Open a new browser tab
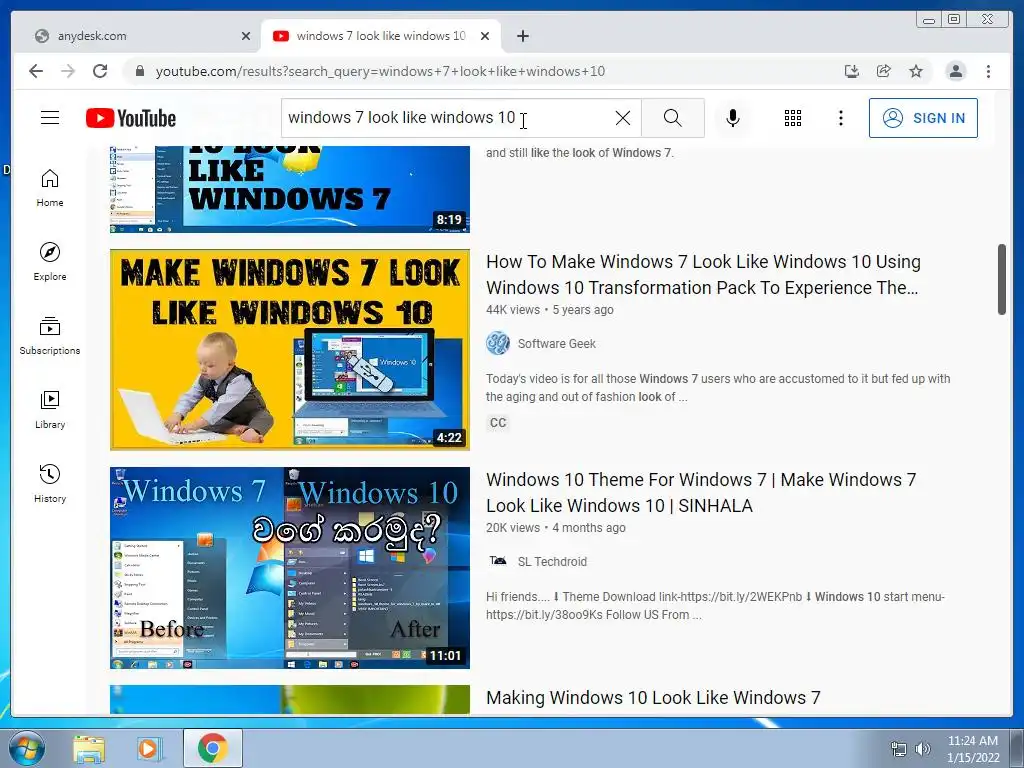Screen dimensions: 1024x768 [522, 36]
